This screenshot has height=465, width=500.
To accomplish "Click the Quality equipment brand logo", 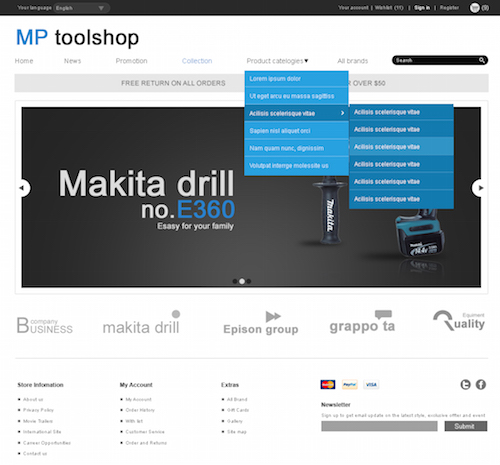I will point(459,321).
